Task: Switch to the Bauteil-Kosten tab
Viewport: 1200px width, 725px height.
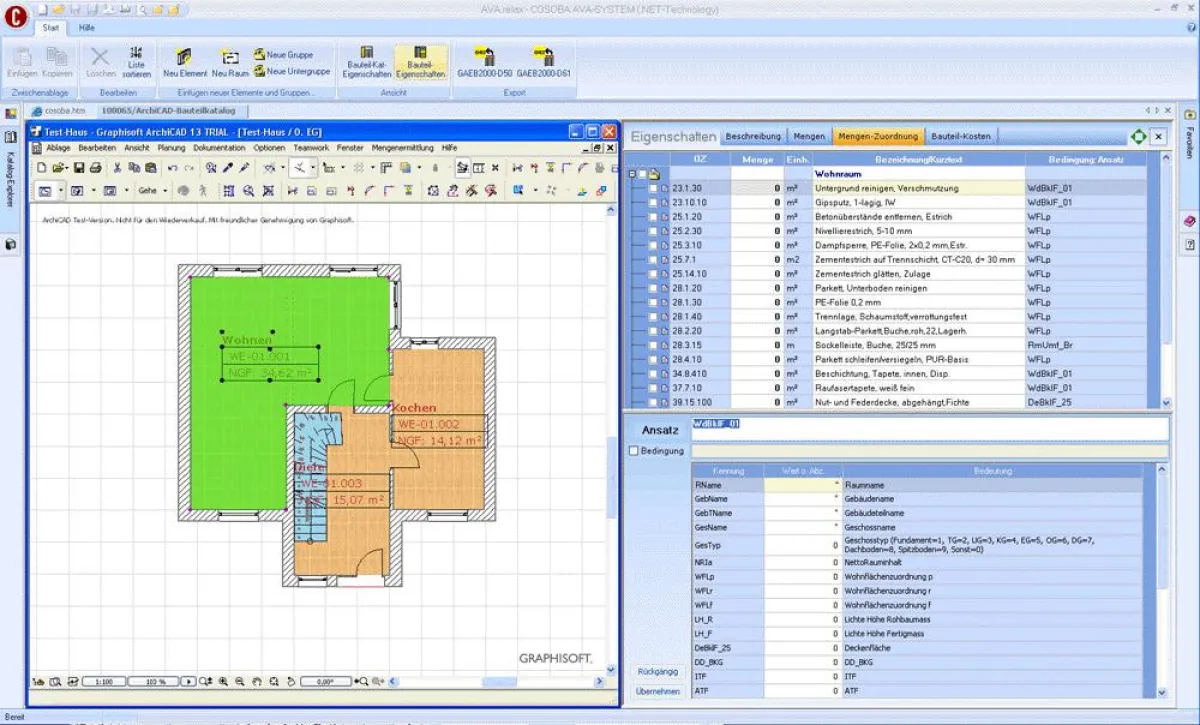Action: click(963, 135)
